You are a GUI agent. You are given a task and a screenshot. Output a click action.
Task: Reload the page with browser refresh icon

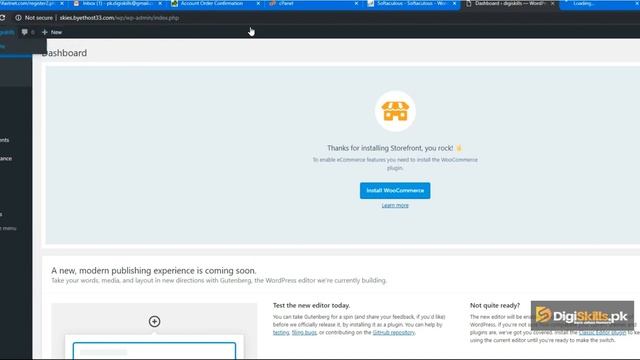coord(2,18)
